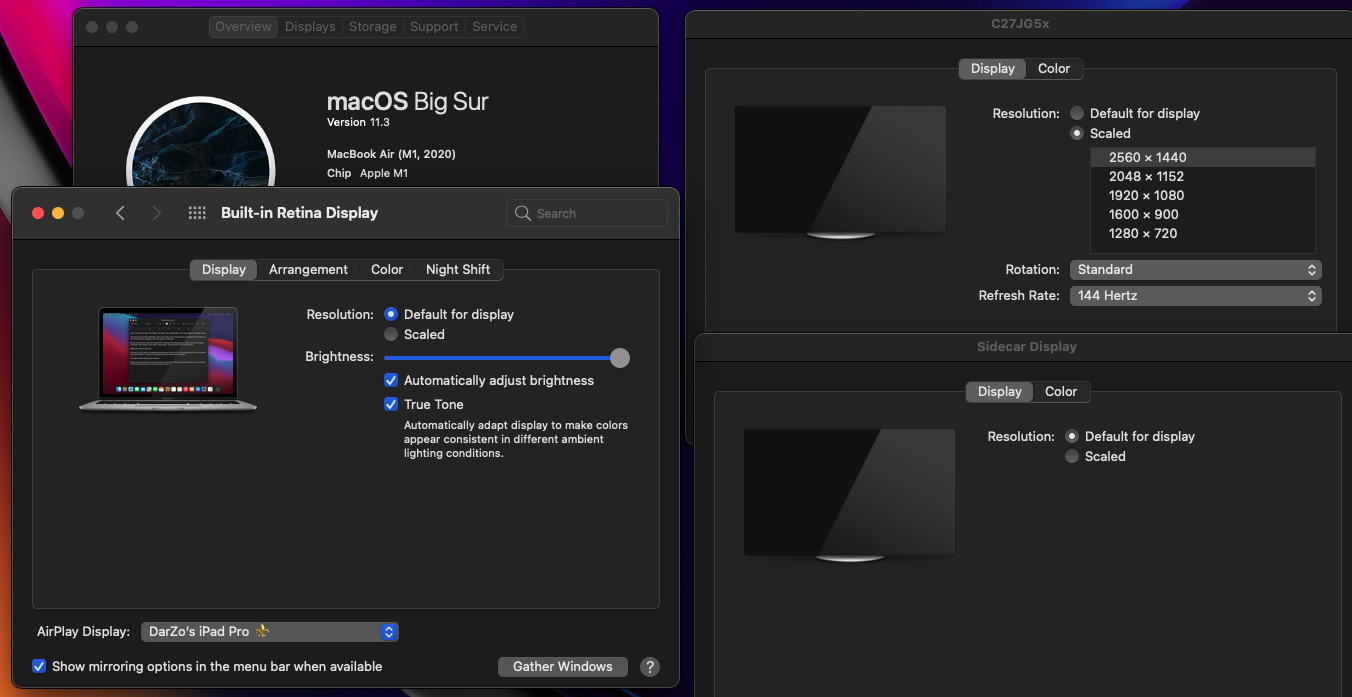This screenshot has width=1352, height=697.
Task: Toggle Automatically adjust brightness checkbox
Action: click(x=391, y=380)
